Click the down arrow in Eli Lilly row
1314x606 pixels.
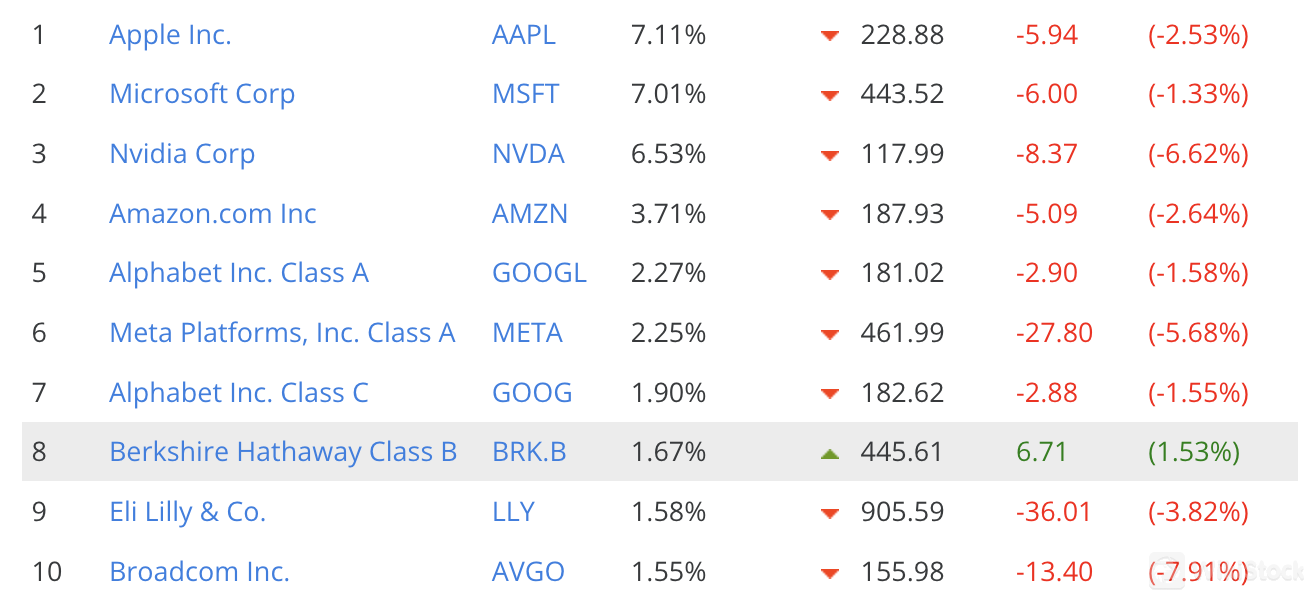(829, 513)
